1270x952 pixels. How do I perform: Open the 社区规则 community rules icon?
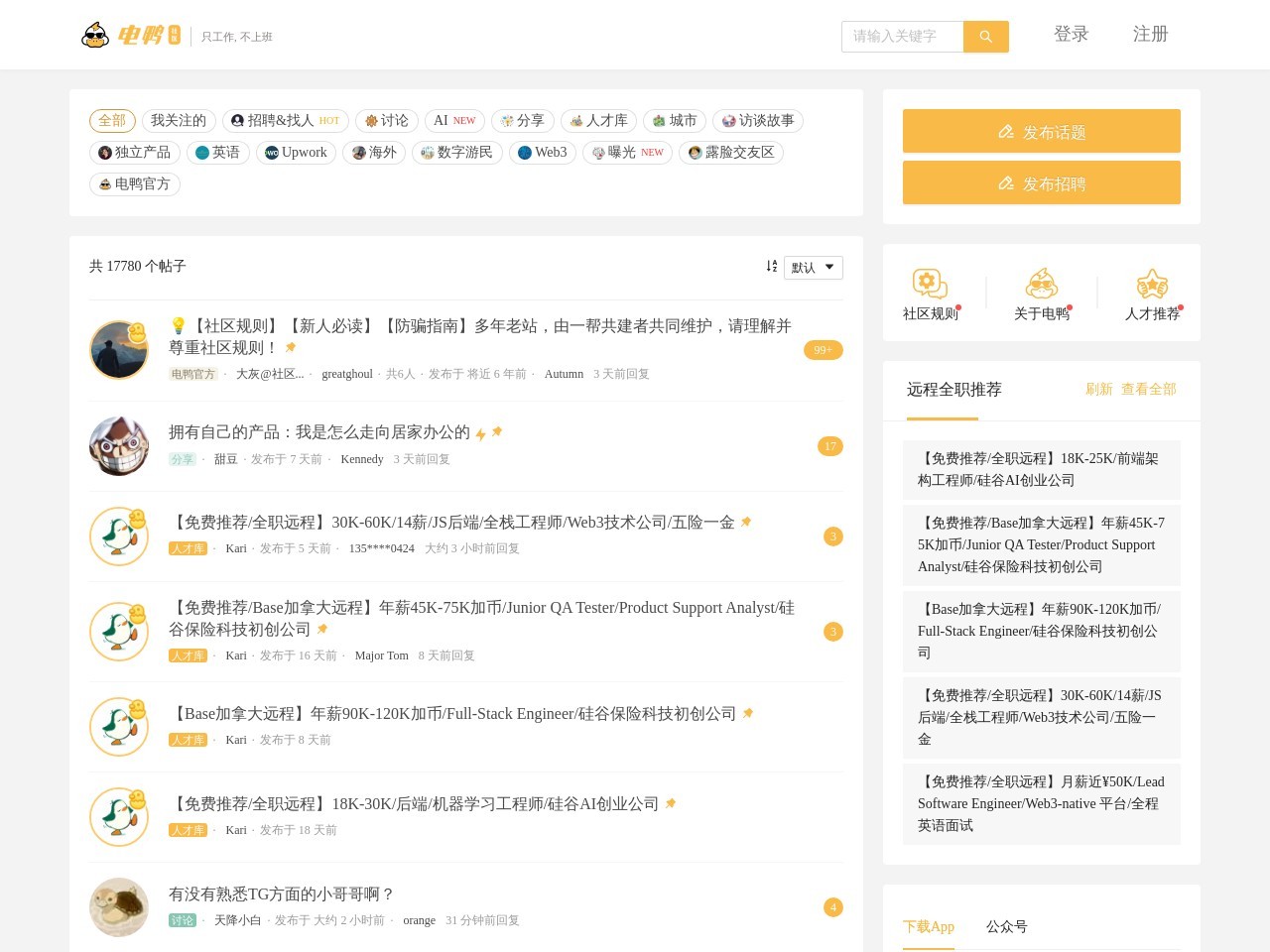[x=930, y=285]
